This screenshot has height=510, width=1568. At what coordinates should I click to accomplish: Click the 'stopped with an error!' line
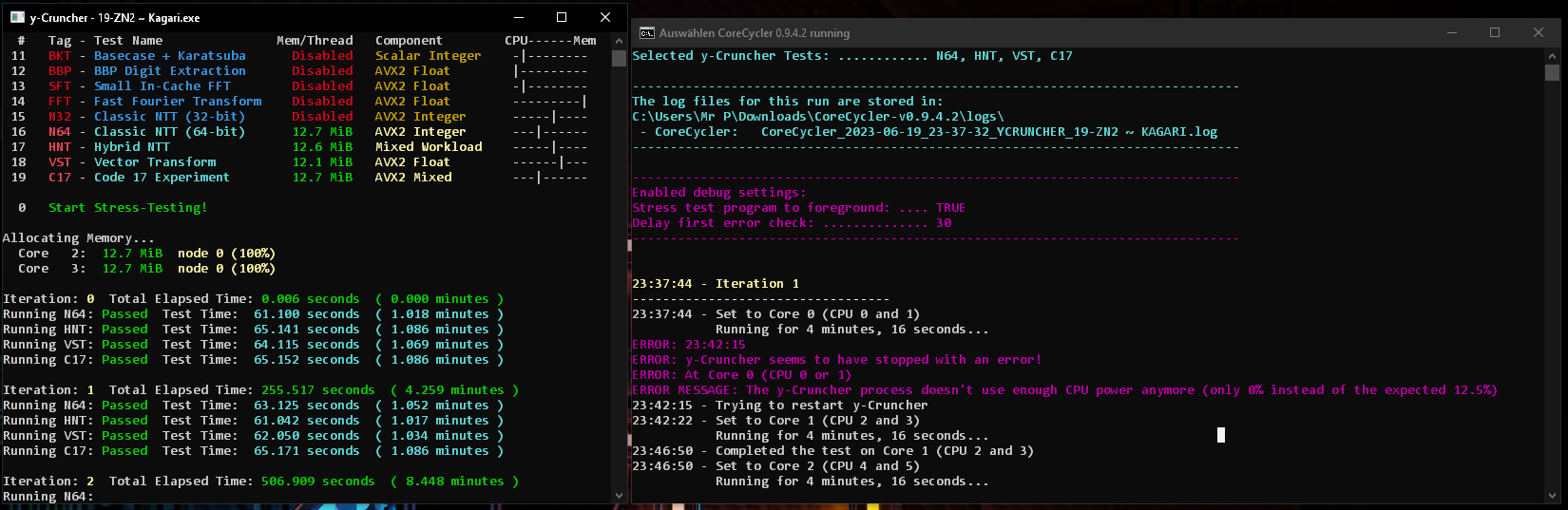[837, 360]
